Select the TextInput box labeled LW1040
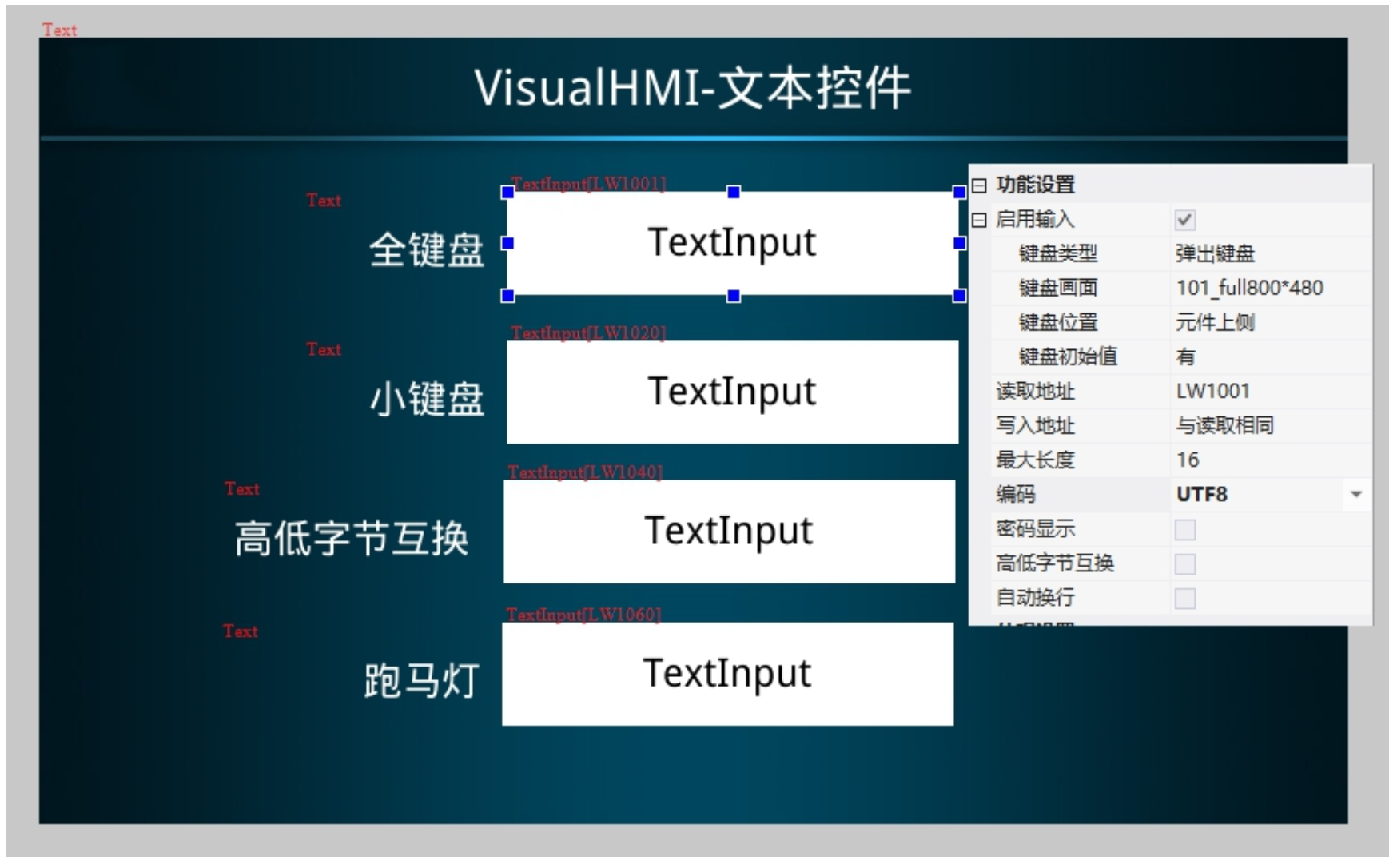This screenshot has height=868, width=1397. pyautogui.click(x=729, y=532)
